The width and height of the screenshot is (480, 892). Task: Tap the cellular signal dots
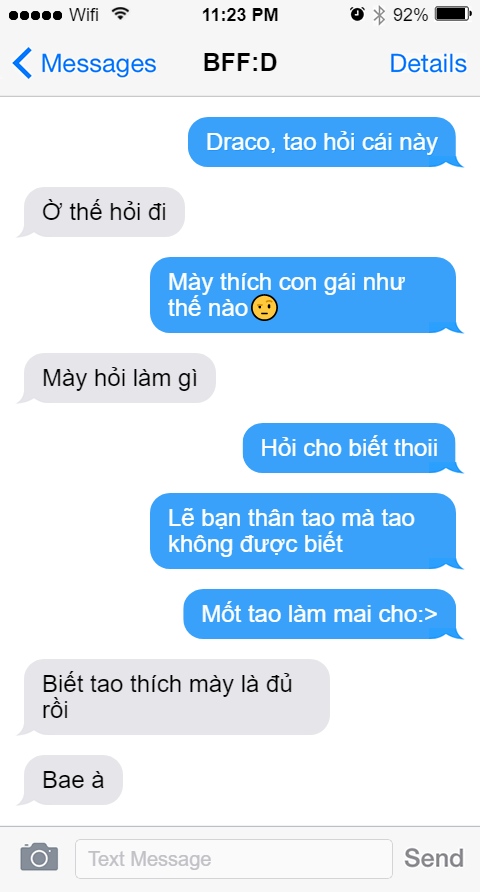tap(35, 15)
